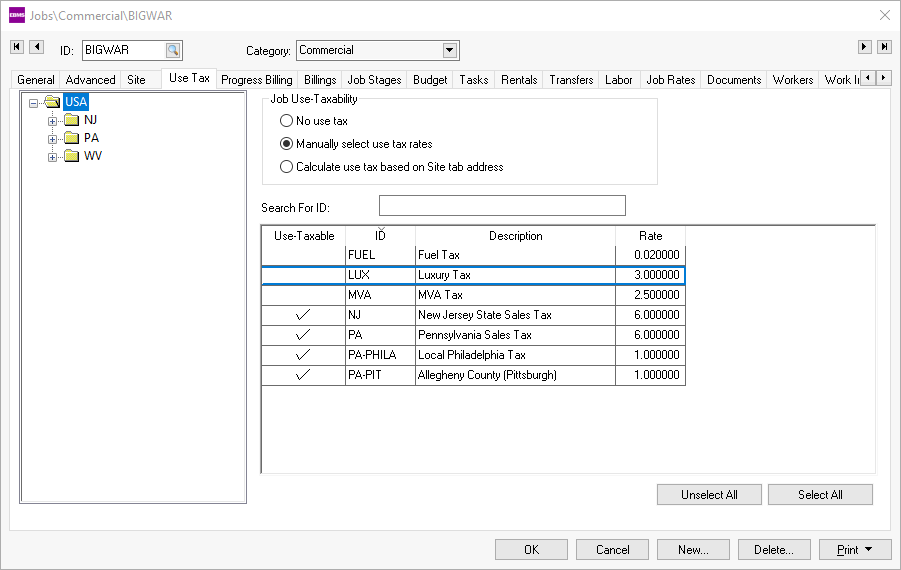The width and height of the screenshot is (901, 570).
Task: Click the Select All button
Action: [820, 495]
